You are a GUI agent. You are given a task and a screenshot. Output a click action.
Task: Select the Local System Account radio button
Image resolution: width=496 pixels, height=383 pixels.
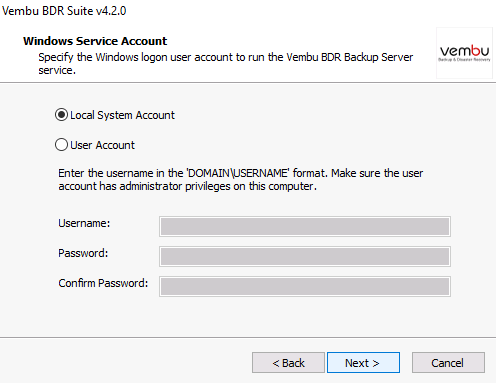point(61,115)
